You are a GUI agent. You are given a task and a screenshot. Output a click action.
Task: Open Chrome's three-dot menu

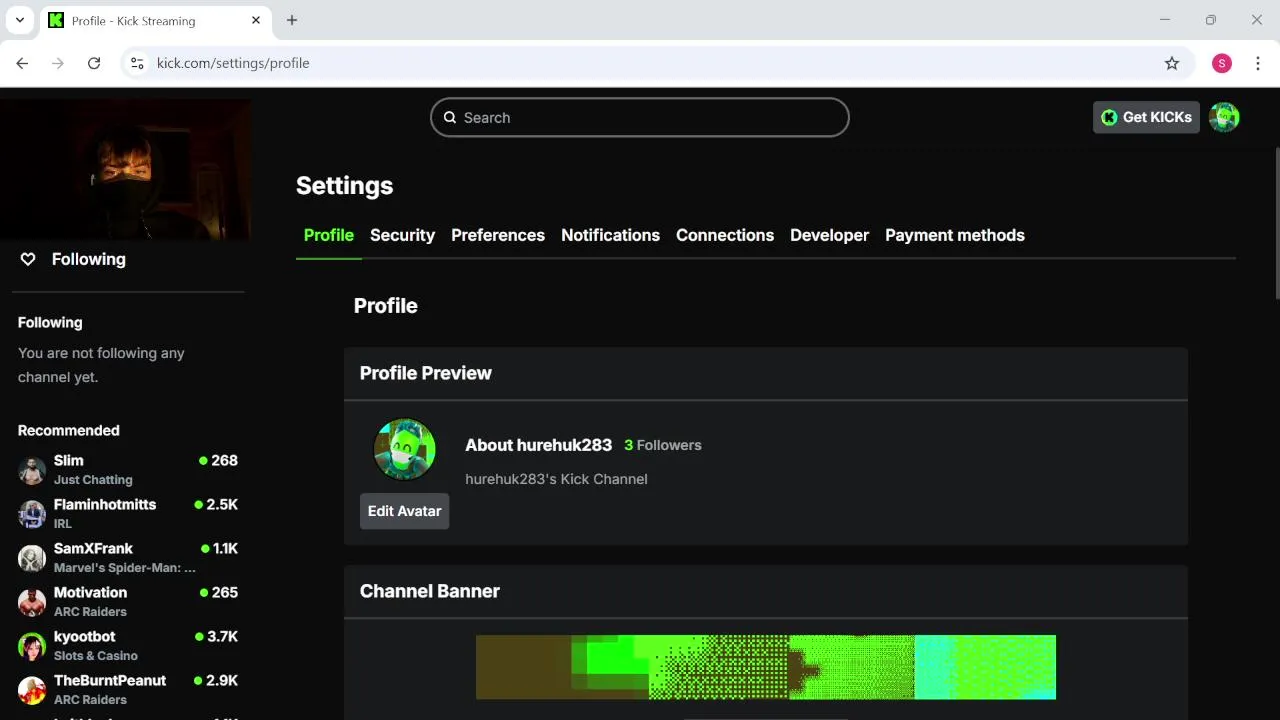point(1258,63)
